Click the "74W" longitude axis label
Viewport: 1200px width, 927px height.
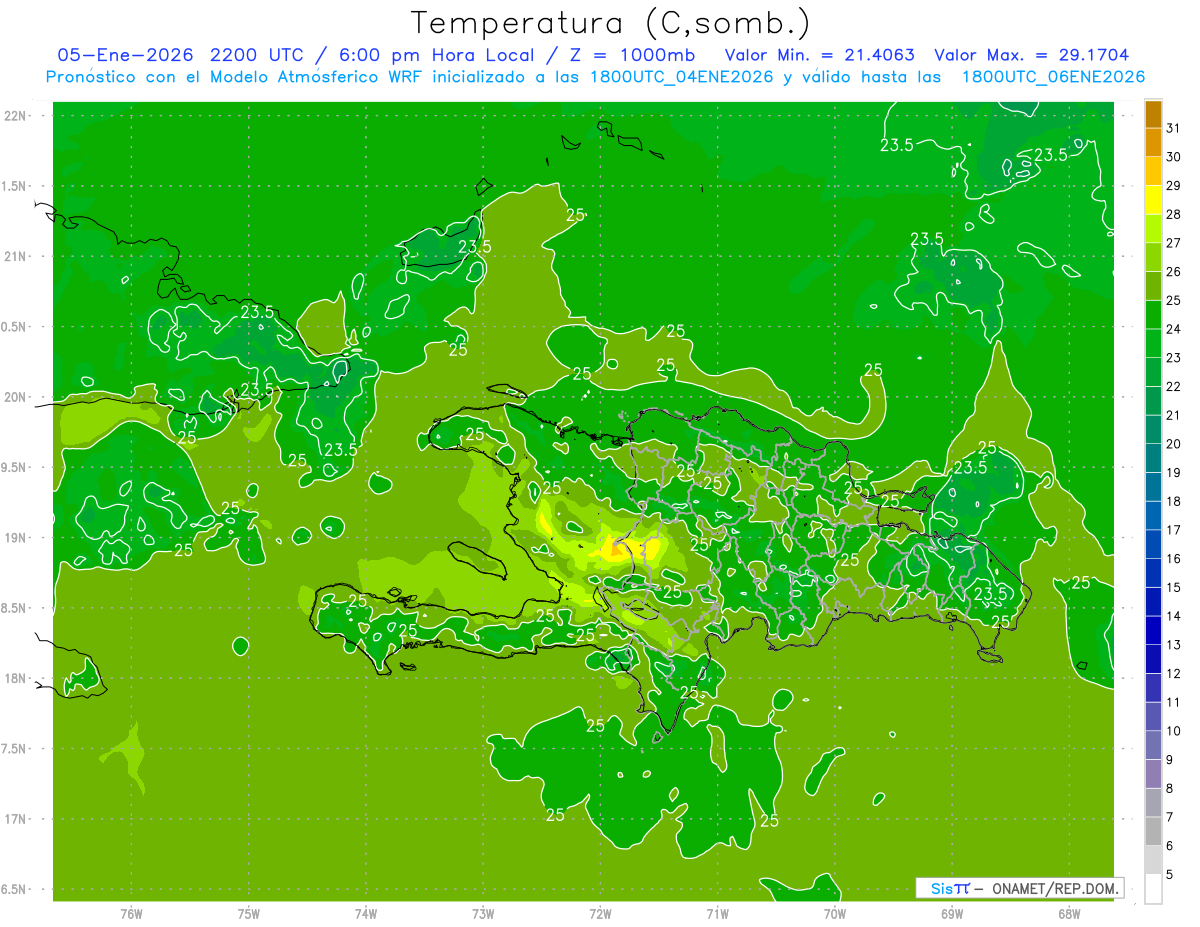(365, 914)
